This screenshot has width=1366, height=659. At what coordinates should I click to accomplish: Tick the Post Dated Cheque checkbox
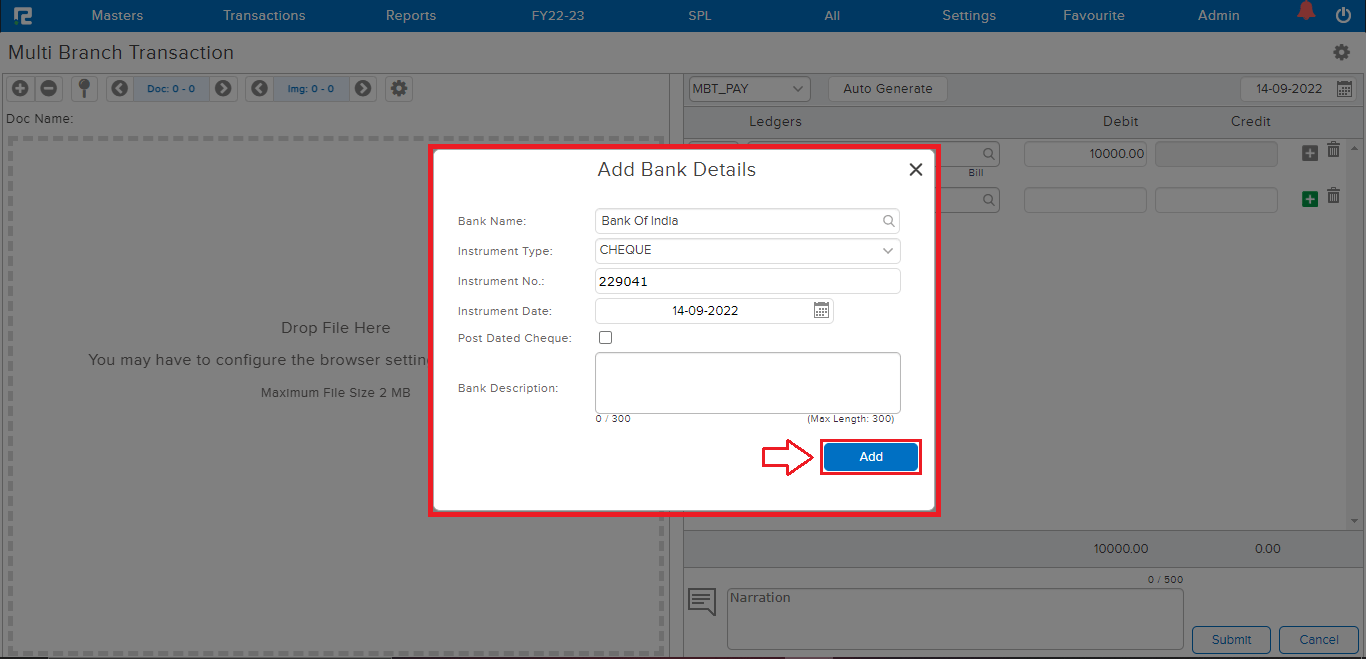605,338
